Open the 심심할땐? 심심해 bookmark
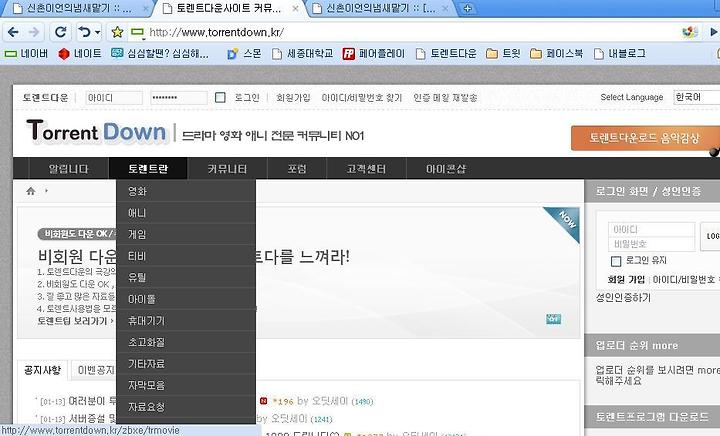This screenshot has width=720, height=436. click(x=160, y=54)
